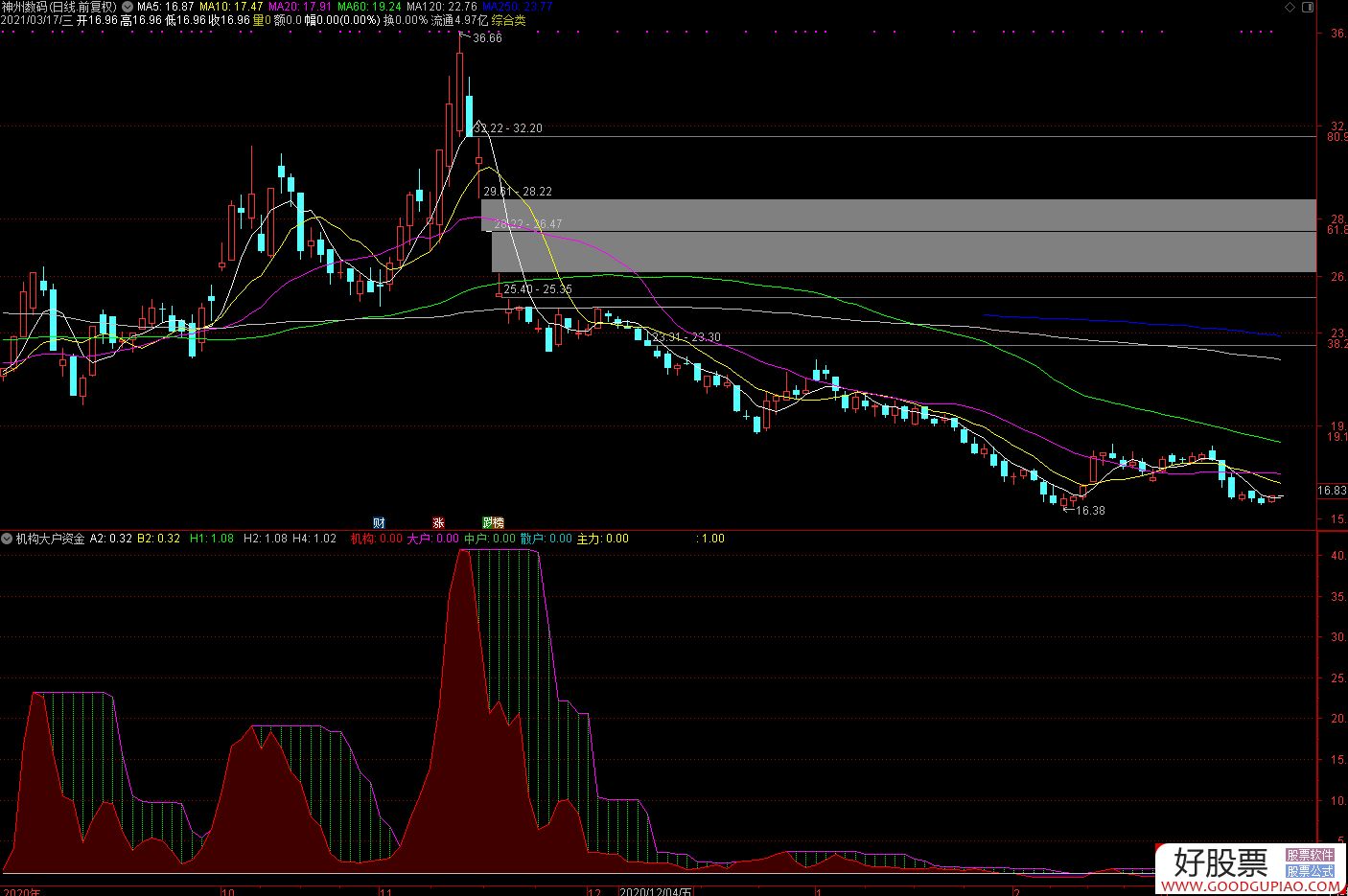Select the yellow 主力: 0.00 value
The width and height of the screenshot is (1348, 896).
[x=603, y=539]
